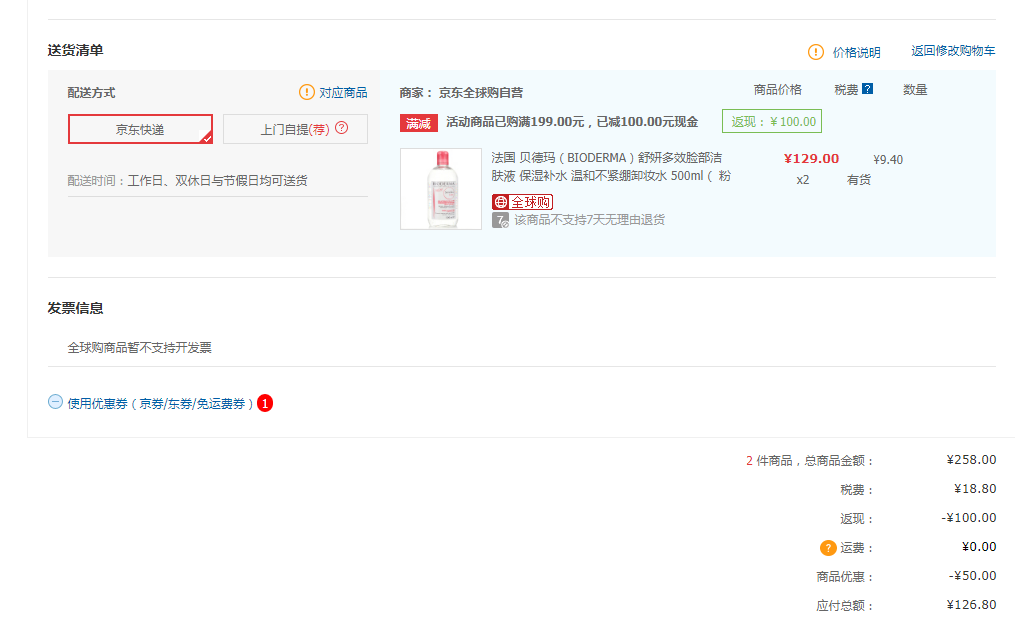Click the 7-day no-return icon
Image resolution: width=1015 pixels, height=624 pixels.
tap(500, 221)
